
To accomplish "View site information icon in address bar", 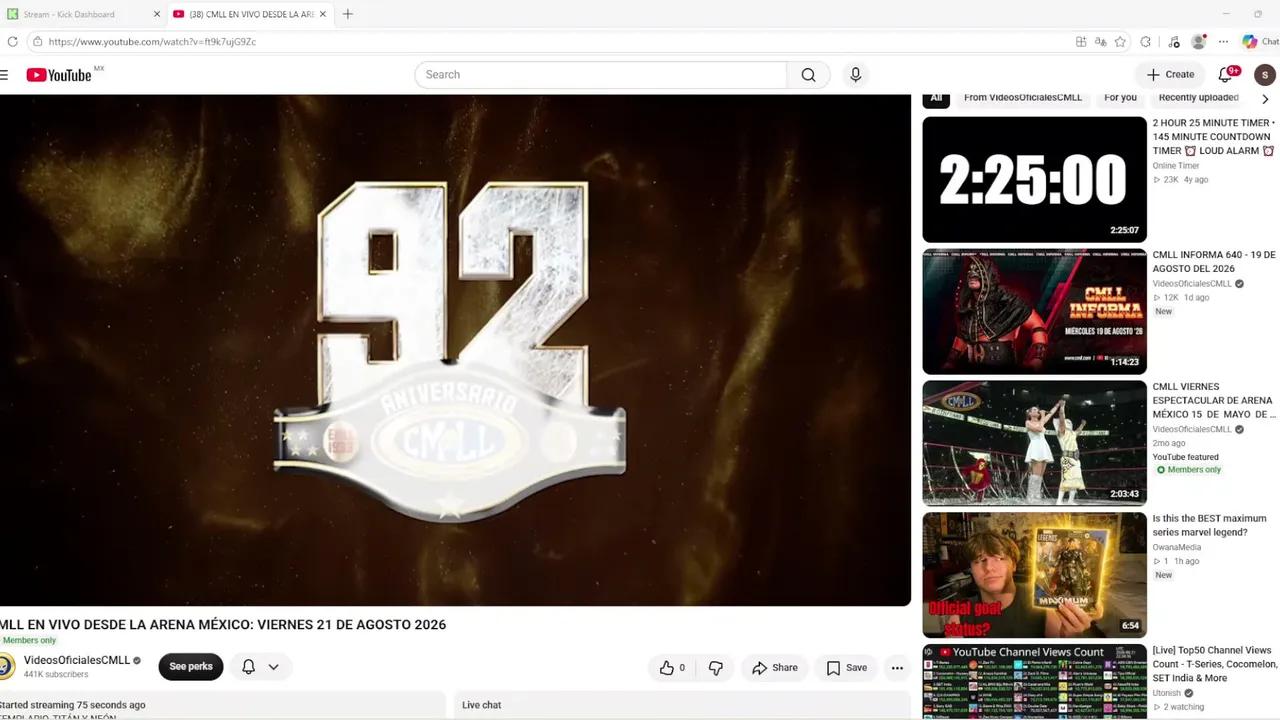I will (x=37, y=42).
